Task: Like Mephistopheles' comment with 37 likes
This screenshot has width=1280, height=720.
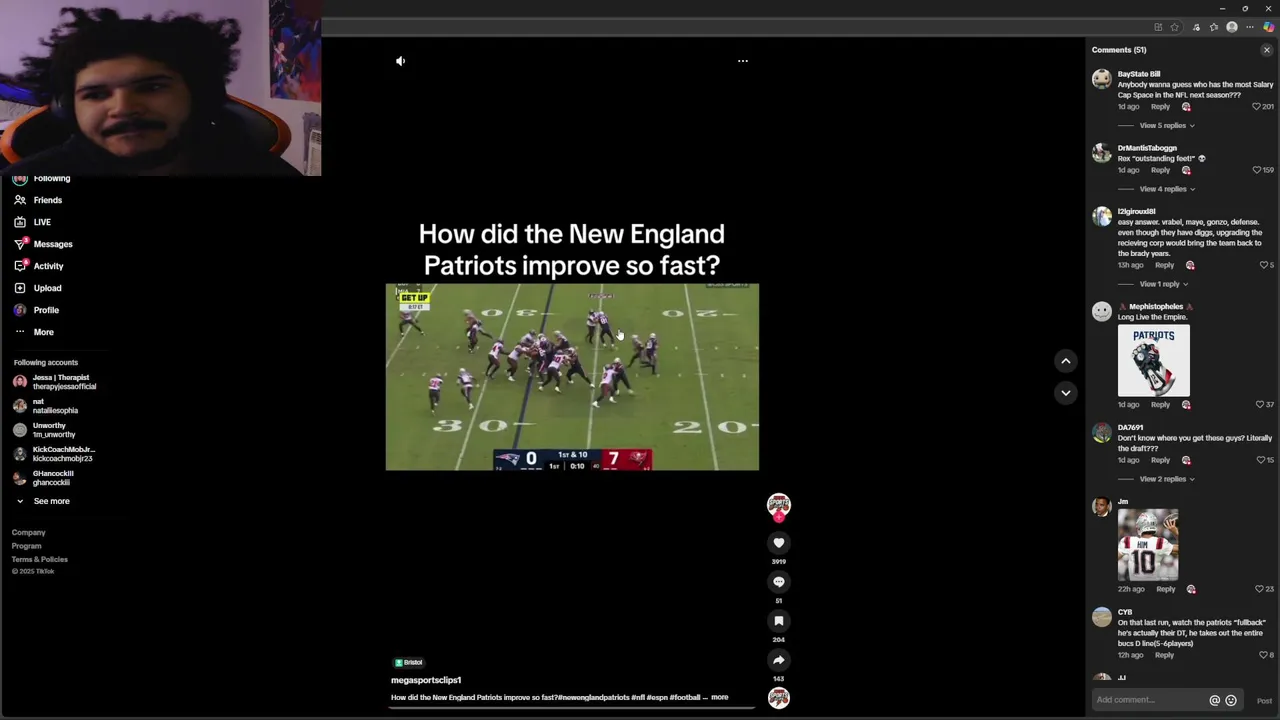Action: 1260,405
